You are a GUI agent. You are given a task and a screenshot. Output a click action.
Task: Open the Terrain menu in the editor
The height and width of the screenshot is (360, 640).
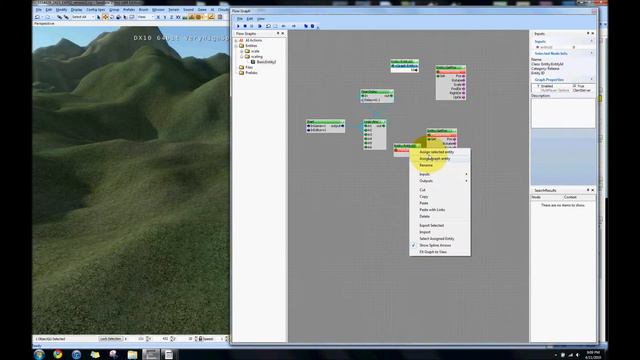click(x=173, y=10)
